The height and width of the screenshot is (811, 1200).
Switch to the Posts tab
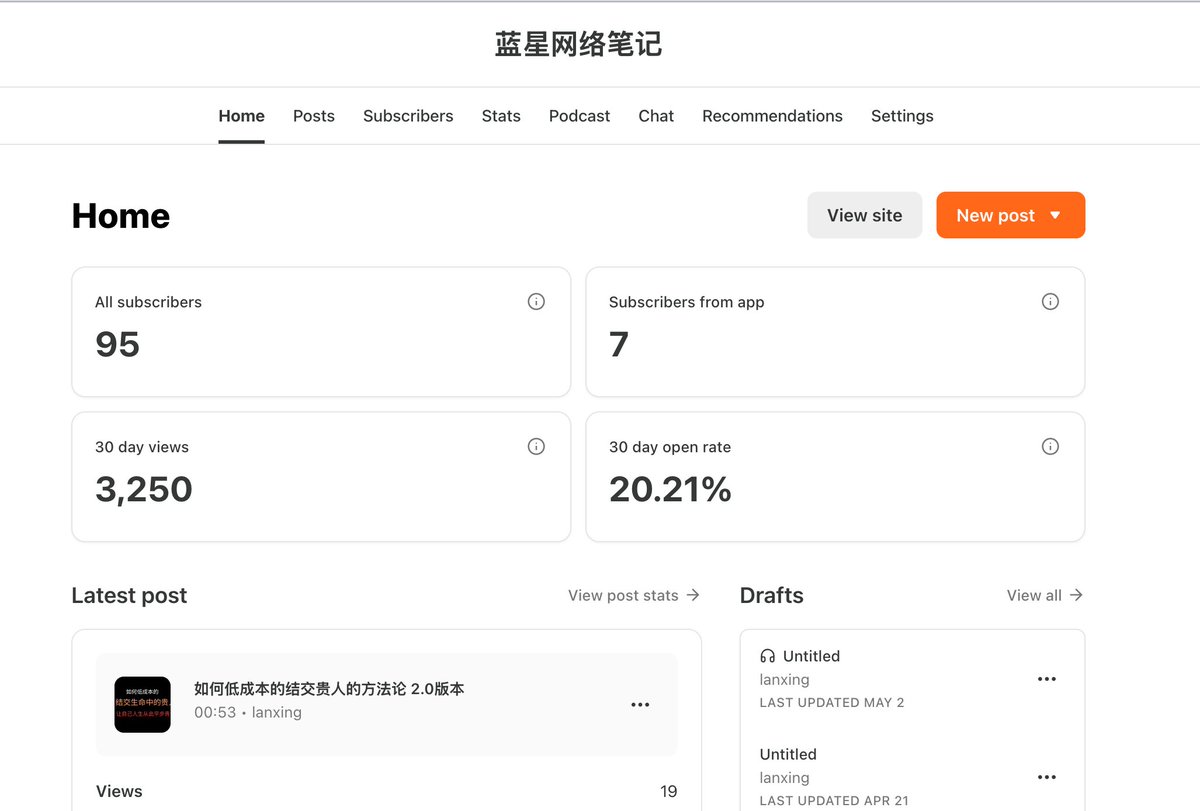tap(313, 116)
